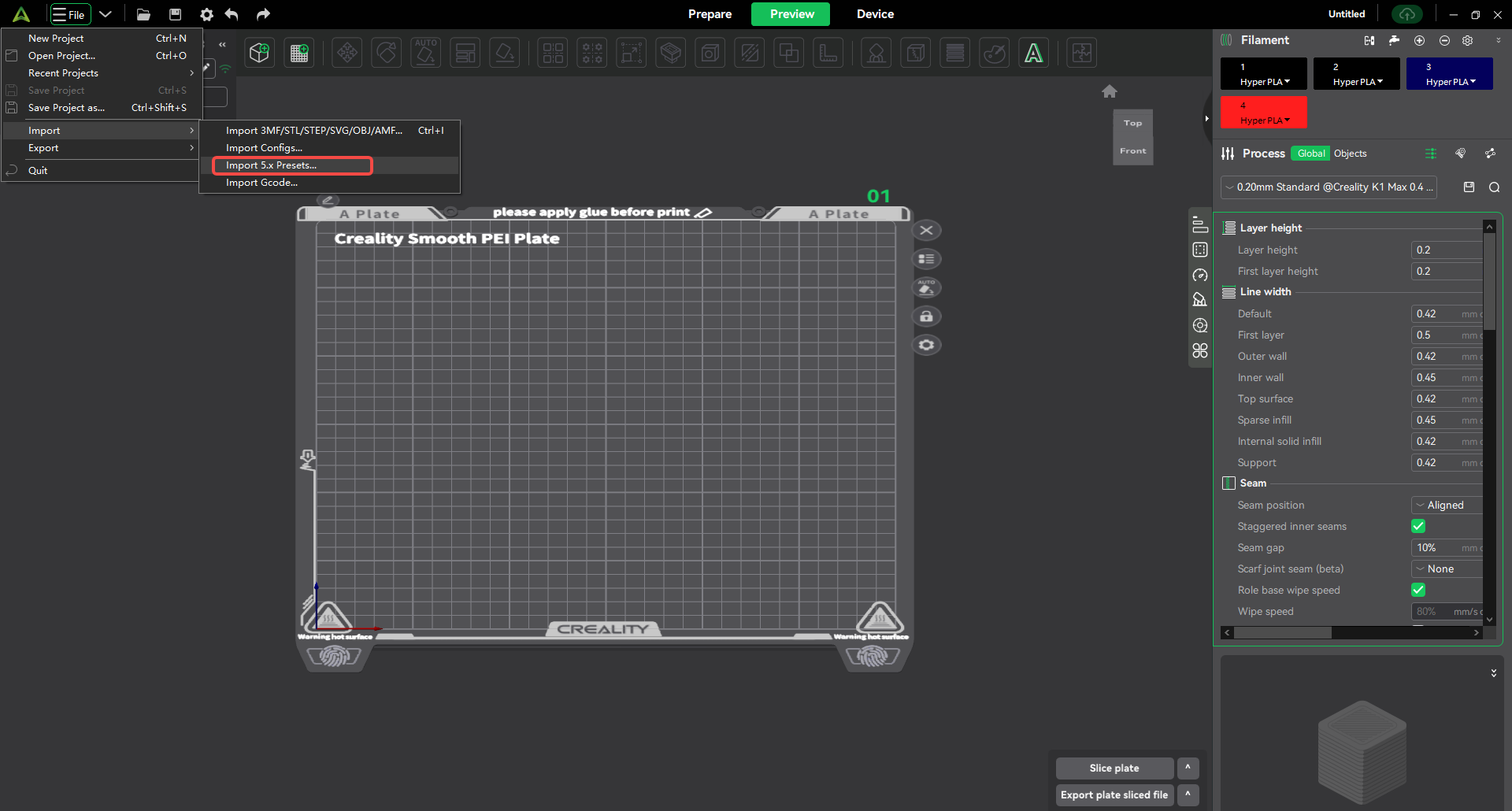Click the Support painting toolbar icon
Screen dimensions: 1512x811
click(x=876, y=53)
